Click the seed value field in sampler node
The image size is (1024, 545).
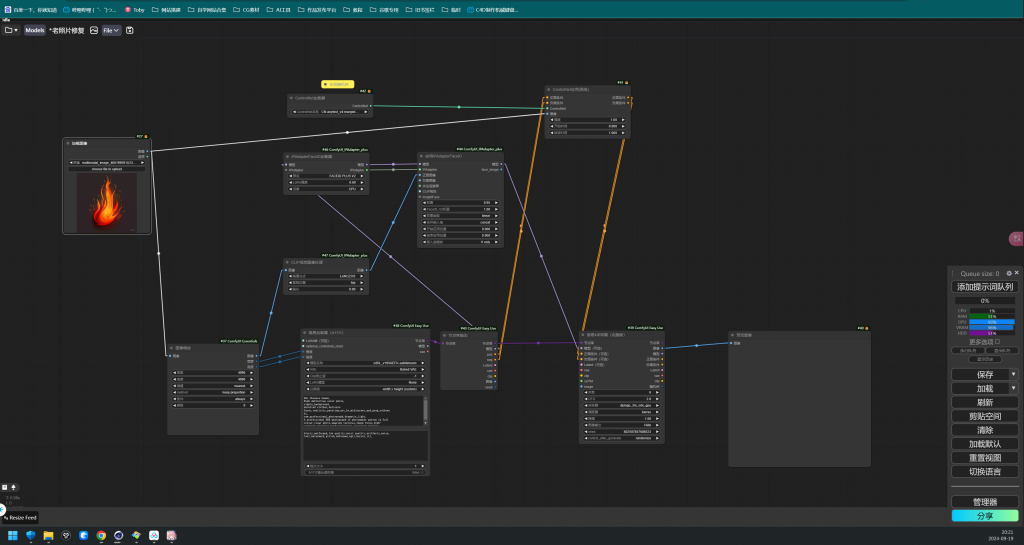pos(621,431)
